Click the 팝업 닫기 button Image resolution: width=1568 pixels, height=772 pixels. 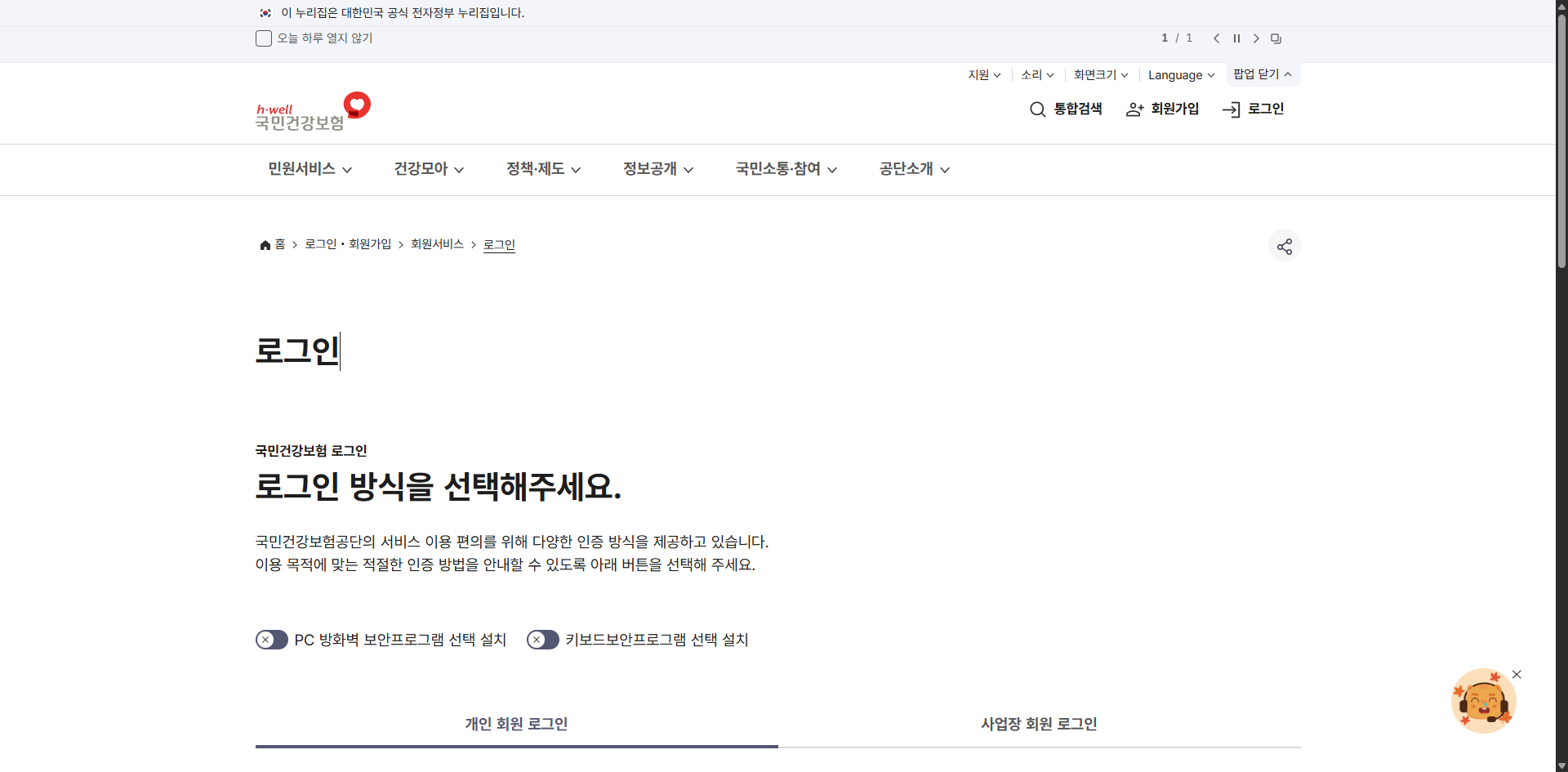pyautogui.click(x=1262, y=74)
